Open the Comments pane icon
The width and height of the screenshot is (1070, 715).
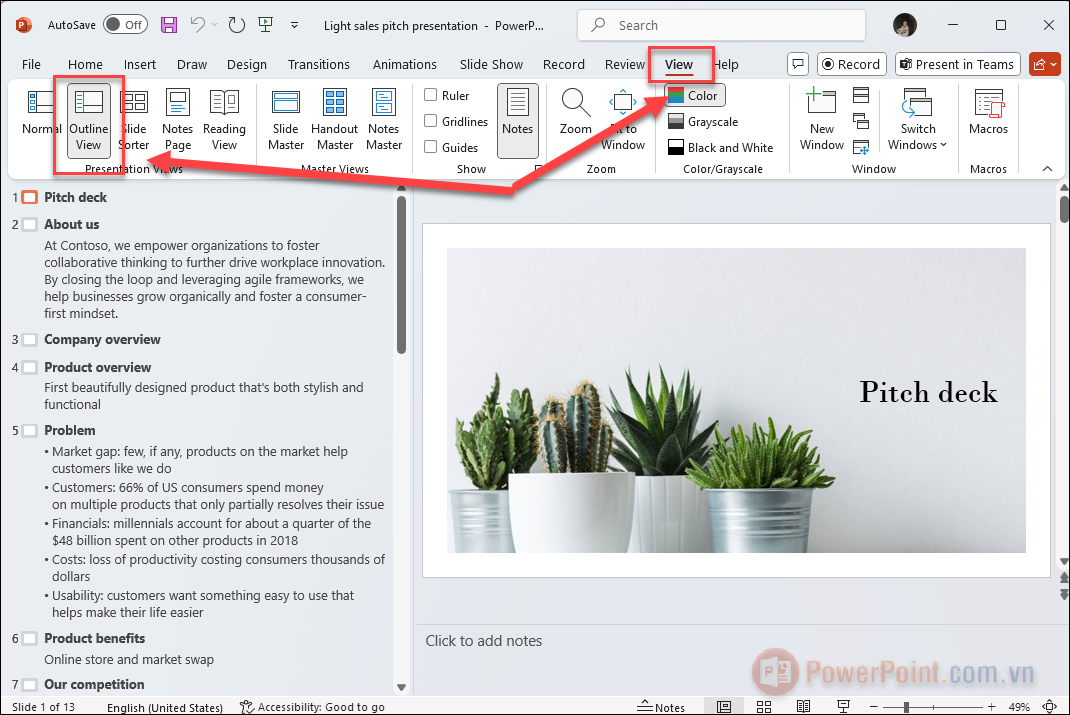pyautogui.click(x=798, y=64)
